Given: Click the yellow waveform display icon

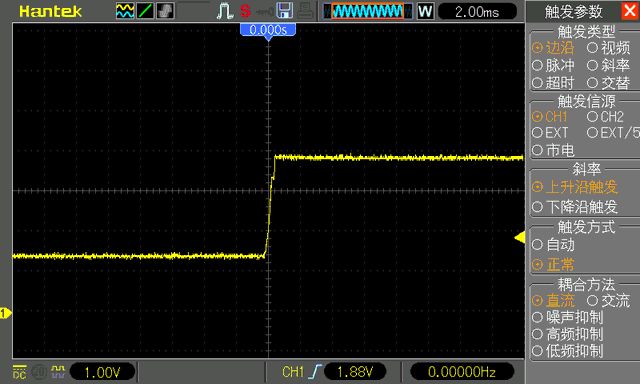Looking at the screenshot, I should point(125,11).
